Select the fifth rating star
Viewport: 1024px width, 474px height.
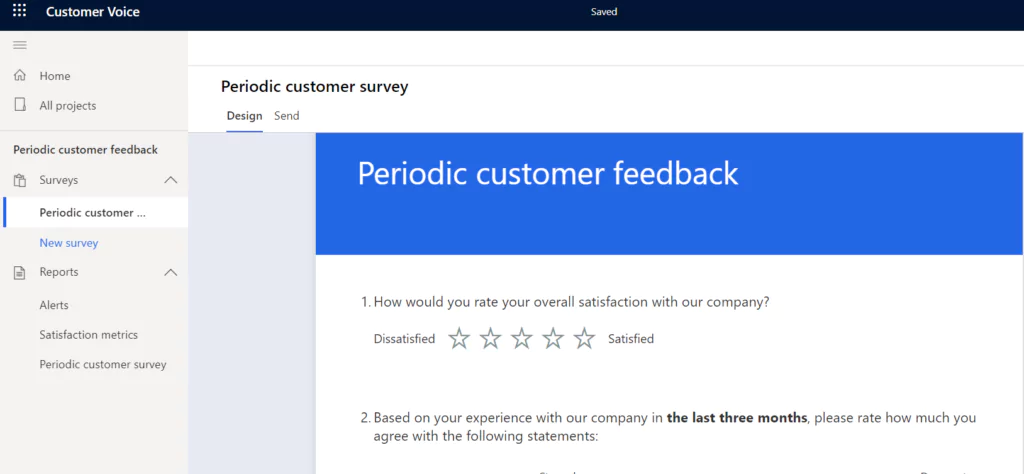[584, 338]
